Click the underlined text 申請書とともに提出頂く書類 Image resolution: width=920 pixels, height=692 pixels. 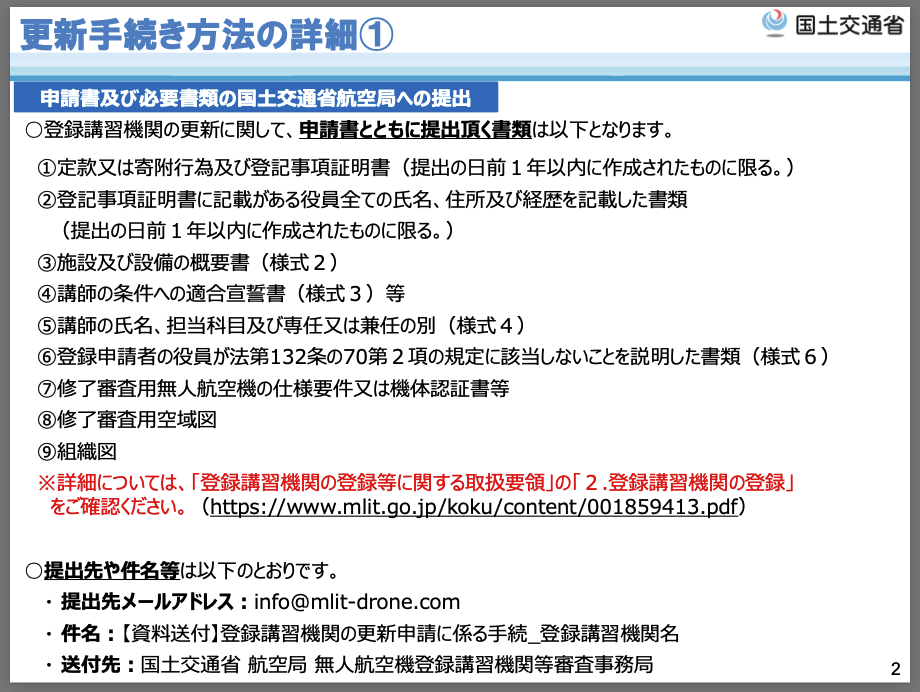tap(414, 130)
